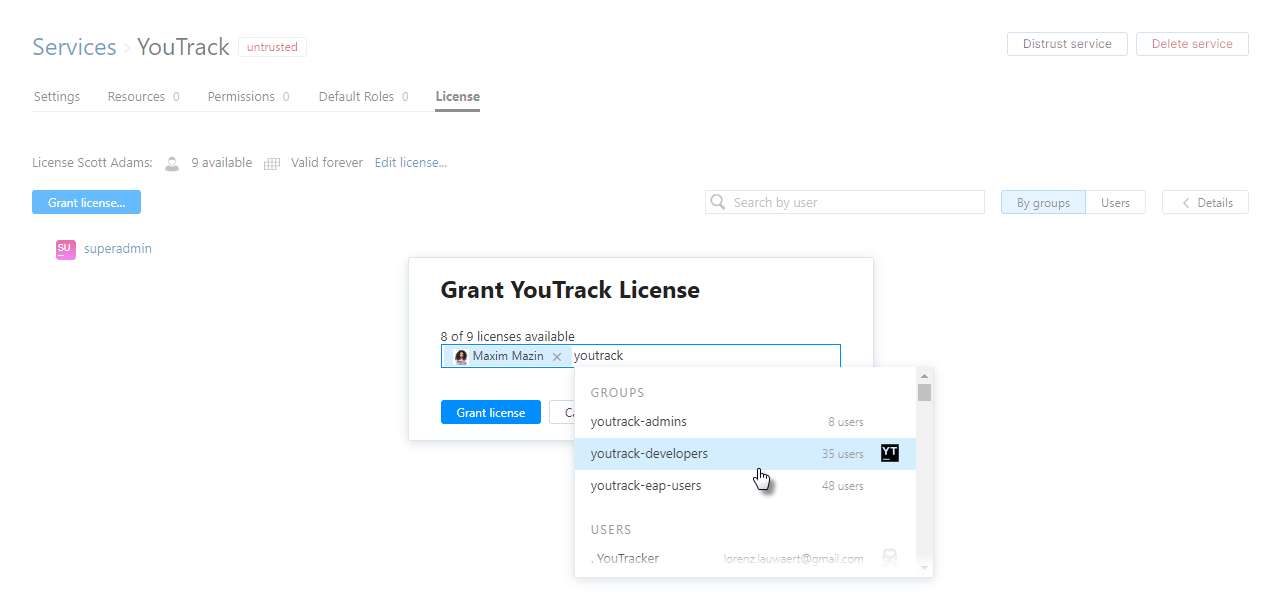Click the YouTracker user avatar icon

point(889,558)
